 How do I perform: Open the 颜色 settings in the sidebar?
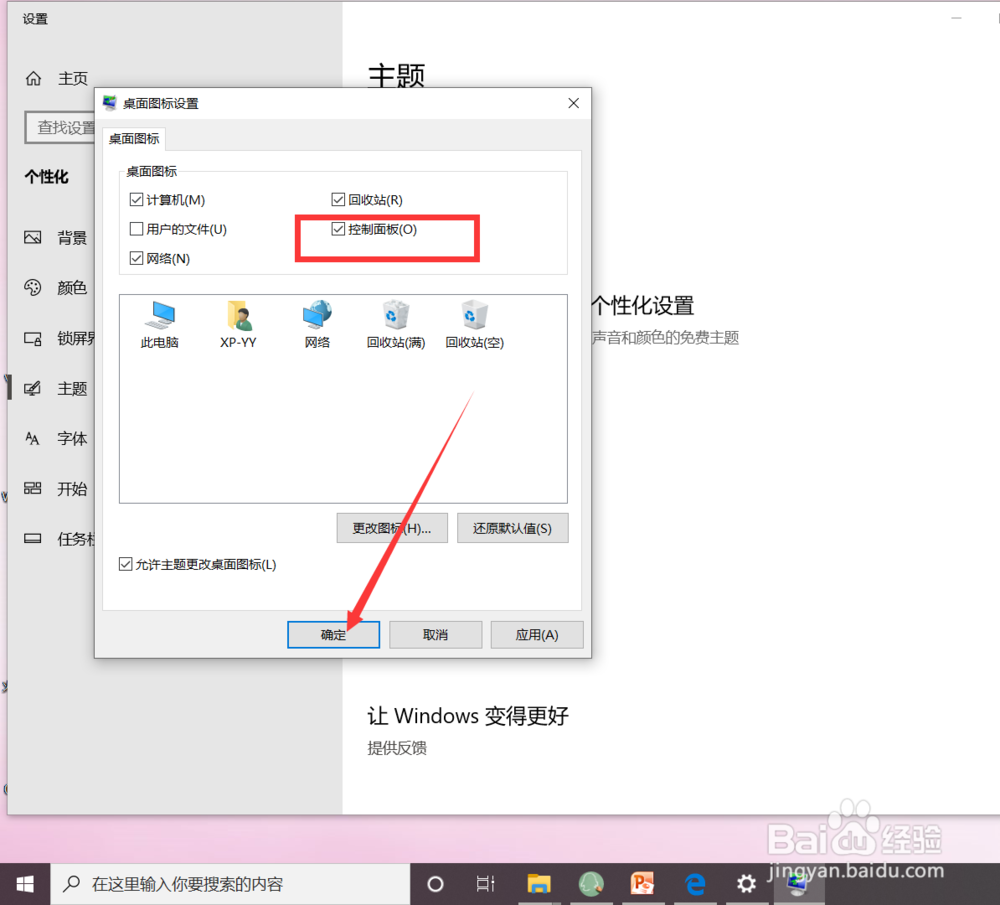(71, 288)
